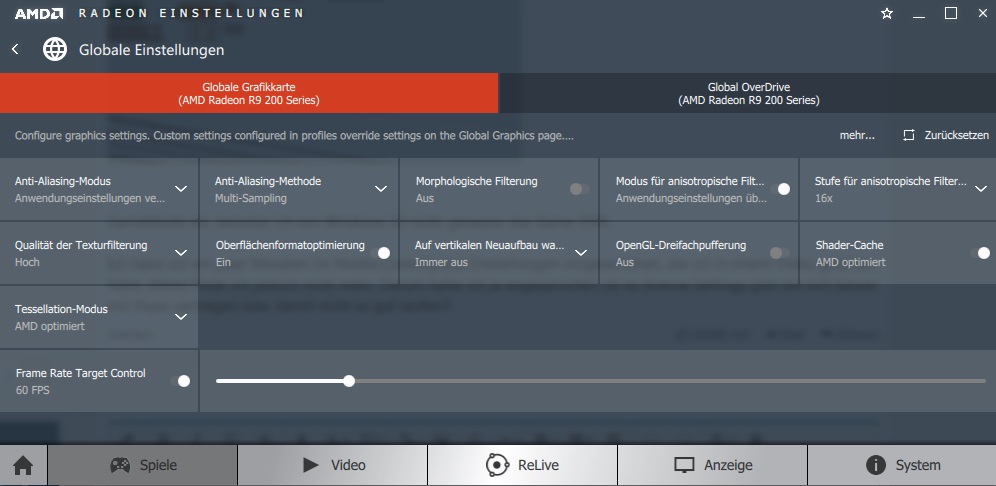Open the Anzeige tab
This screenshot has height=486, width=996.
tap(712, 465)
